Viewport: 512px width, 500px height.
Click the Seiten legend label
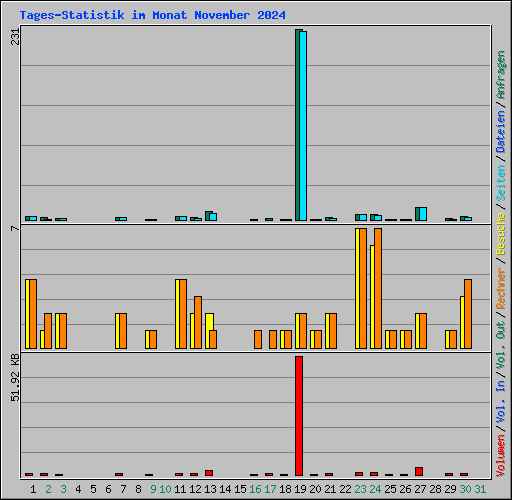click(501, 183)
